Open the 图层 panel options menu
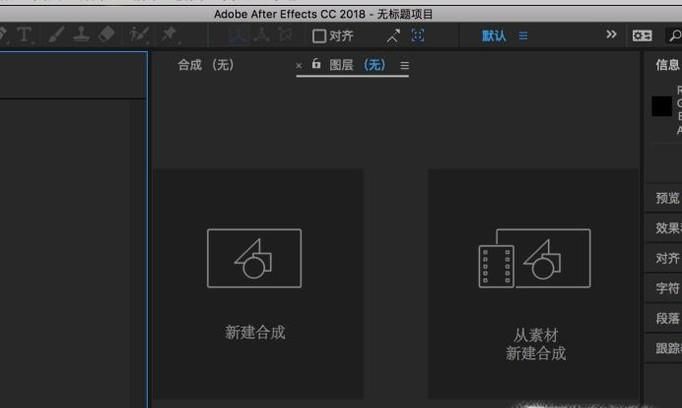This screenshot has height=408, width=682. [x=405, y=66]
